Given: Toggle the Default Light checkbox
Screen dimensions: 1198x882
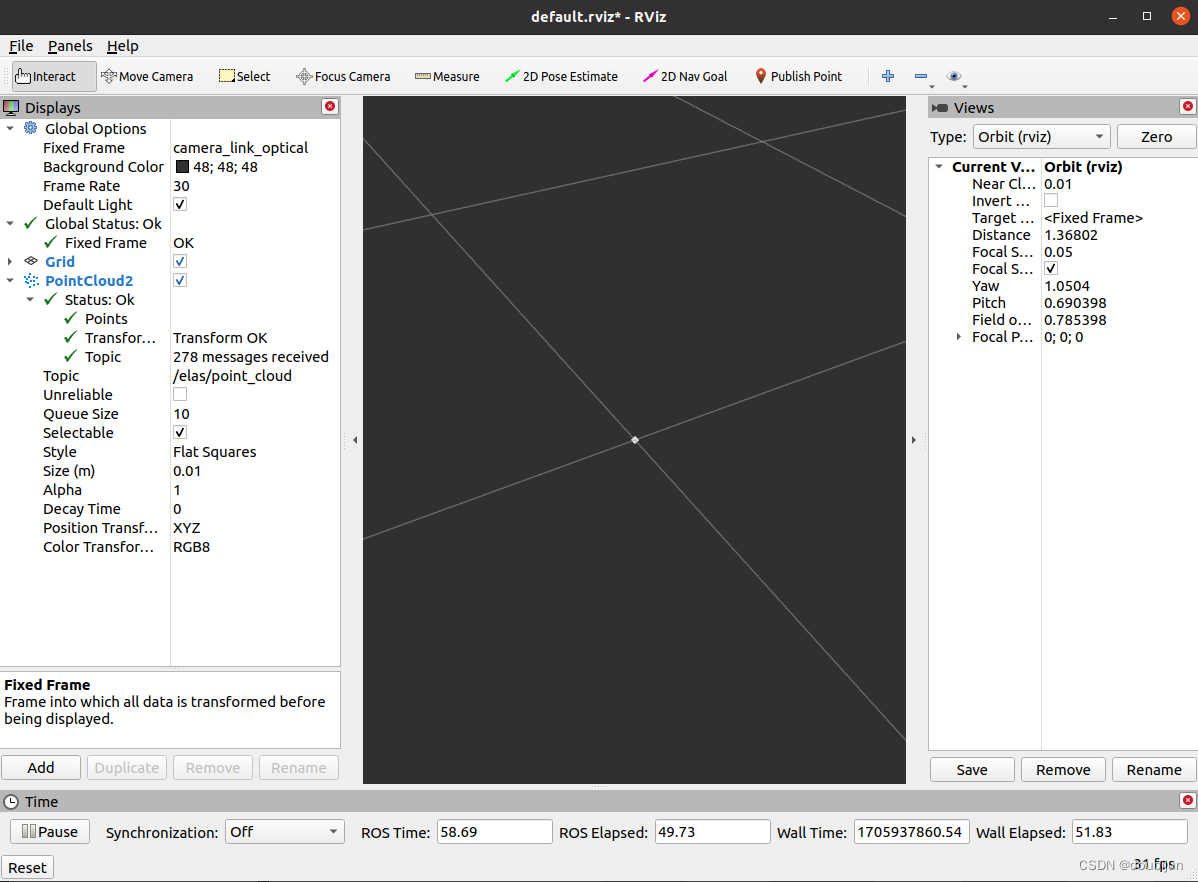Looking at the screenshot, I should (x=180, y=204).
